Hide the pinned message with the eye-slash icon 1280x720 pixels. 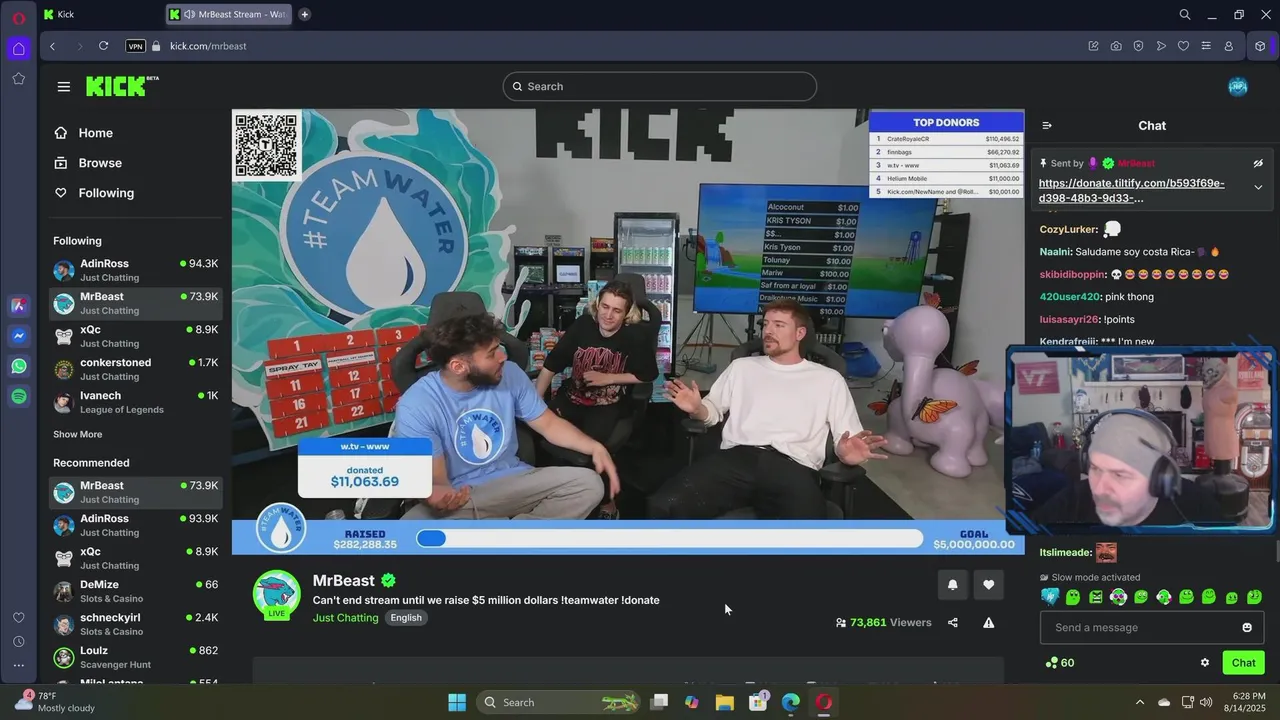click(x=1258, y=163)
